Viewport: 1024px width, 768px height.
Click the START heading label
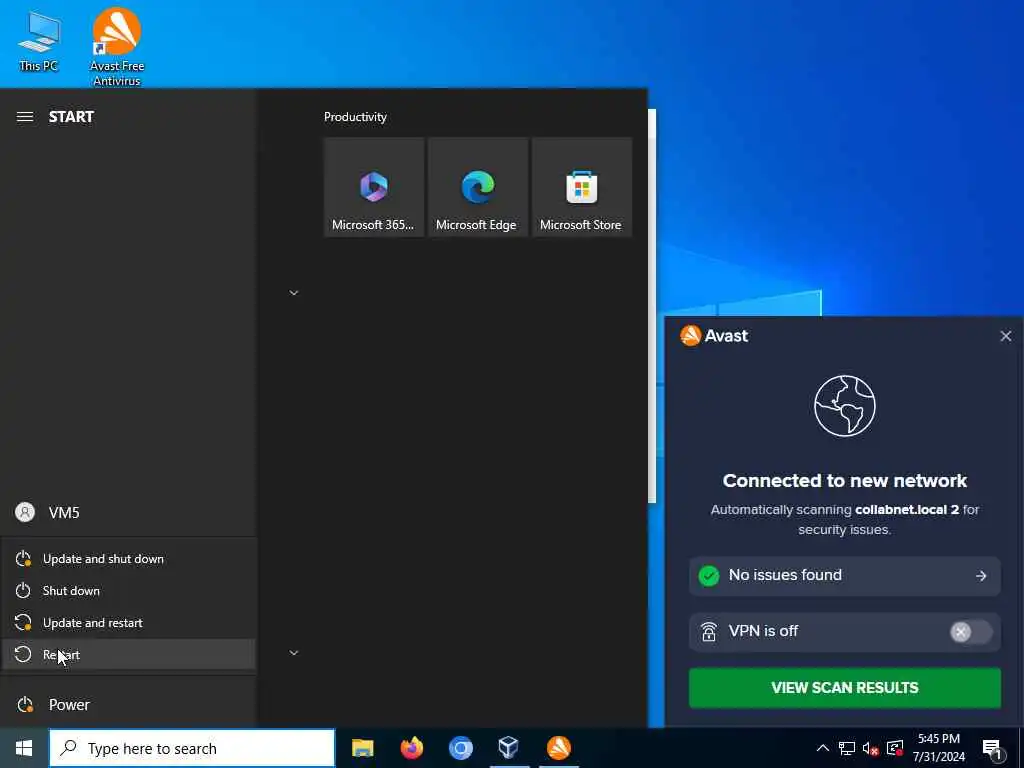(x=71, y=117)
